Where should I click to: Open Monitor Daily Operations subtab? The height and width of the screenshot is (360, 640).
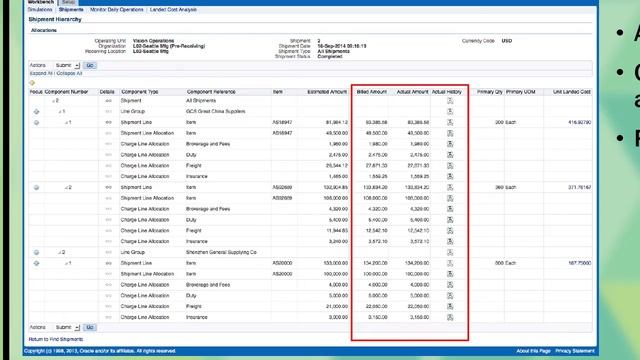click(117, 9)
